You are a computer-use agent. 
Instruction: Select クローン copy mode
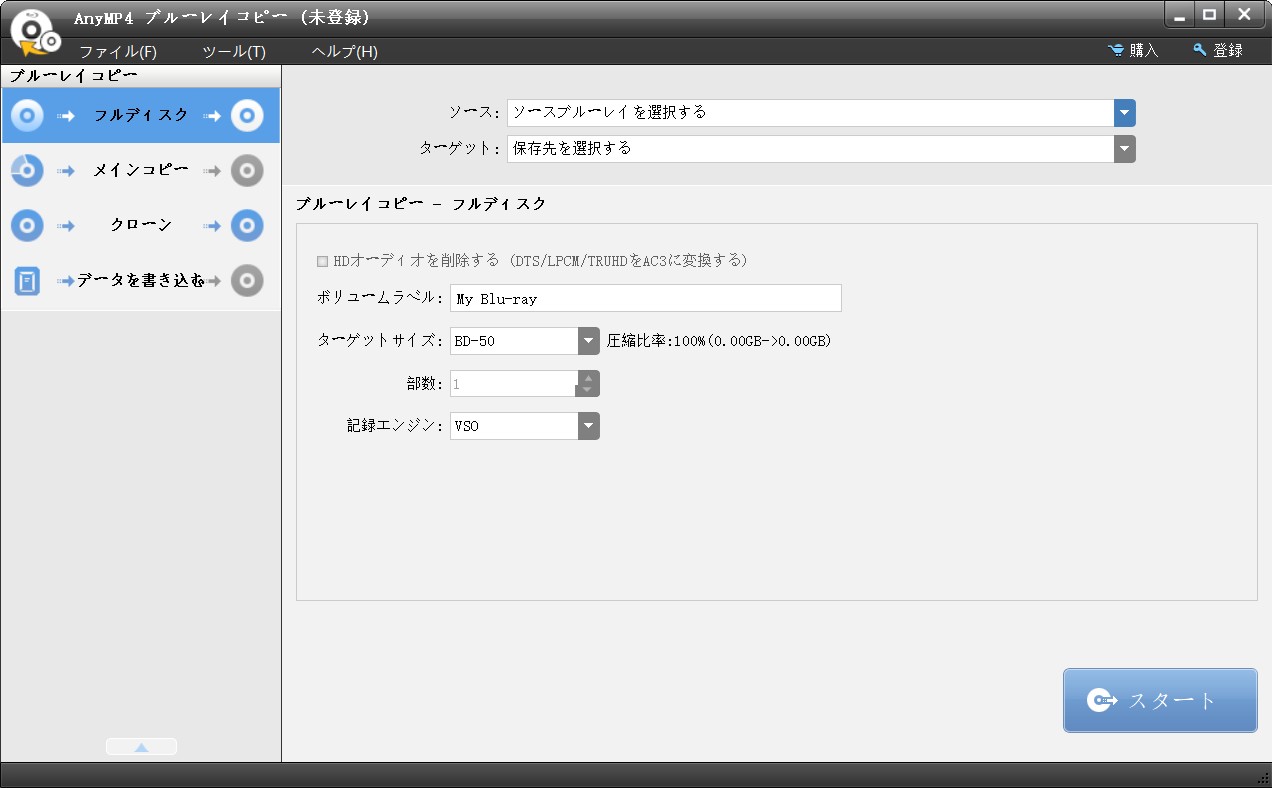[x=141, y=226]
